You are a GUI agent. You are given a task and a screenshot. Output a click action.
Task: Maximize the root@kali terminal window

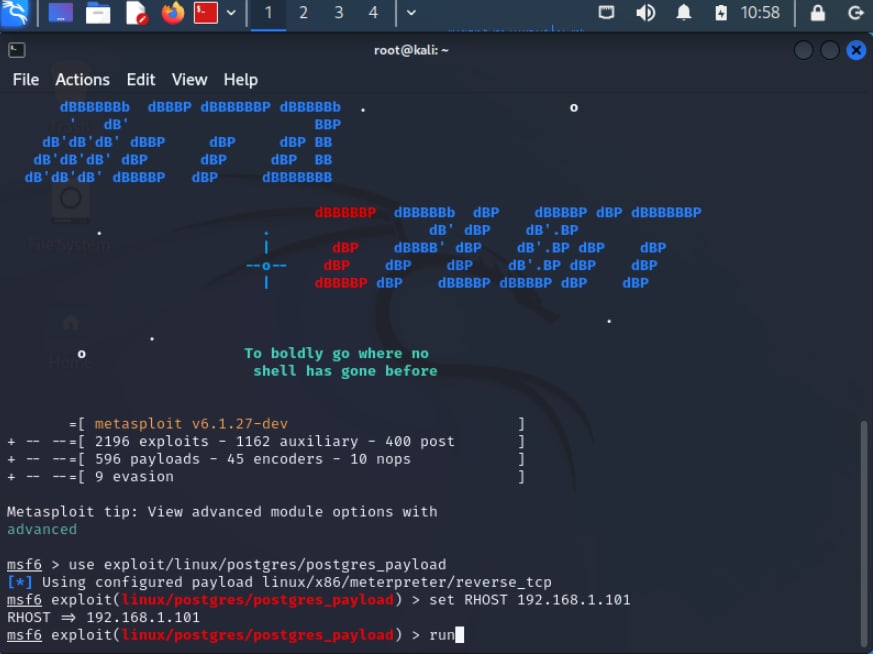[x=830, y=50]
